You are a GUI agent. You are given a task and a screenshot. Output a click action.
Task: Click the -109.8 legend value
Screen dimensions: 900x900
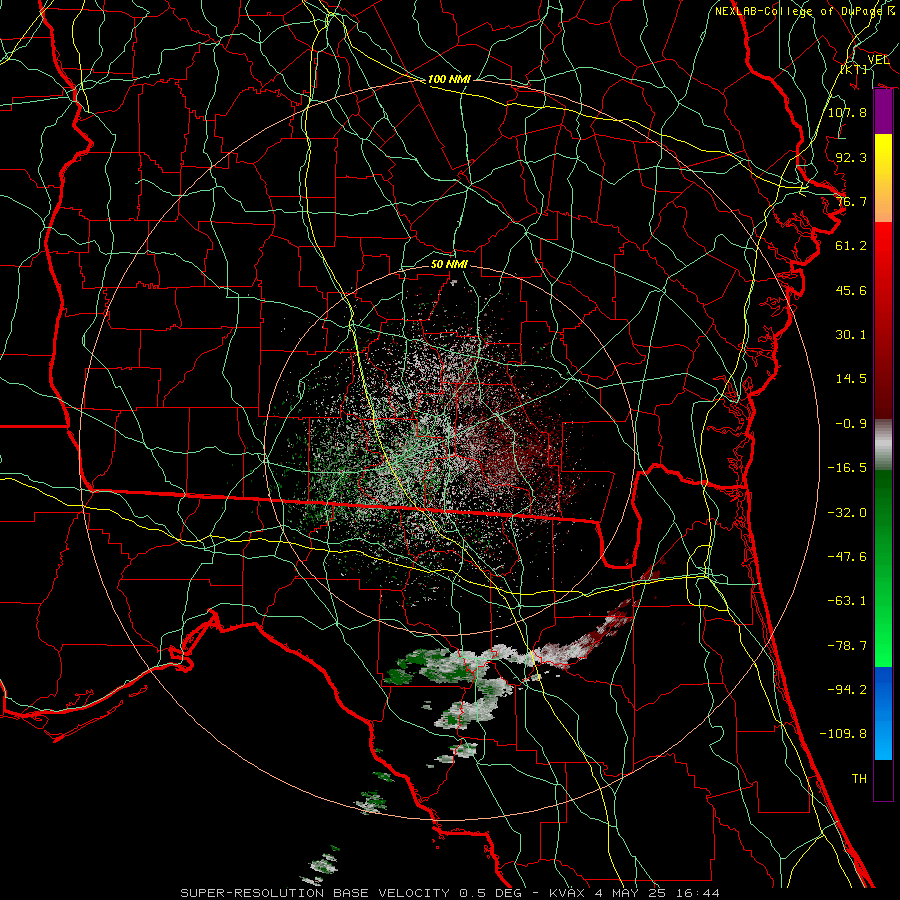click(843, 734)
